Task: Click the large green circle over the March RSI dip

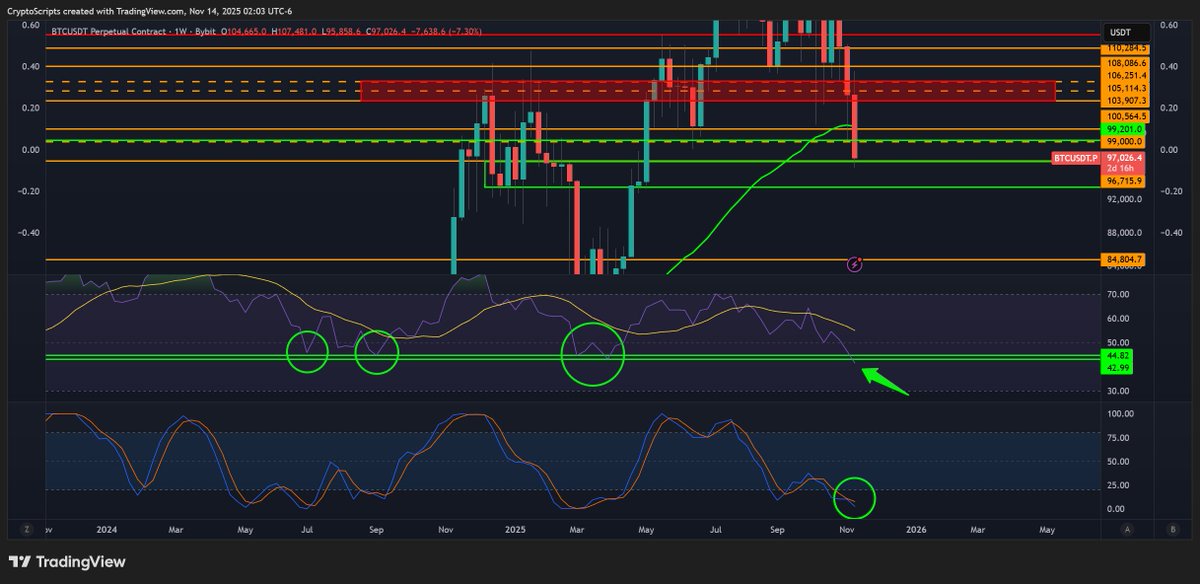Action: point(595,356)
